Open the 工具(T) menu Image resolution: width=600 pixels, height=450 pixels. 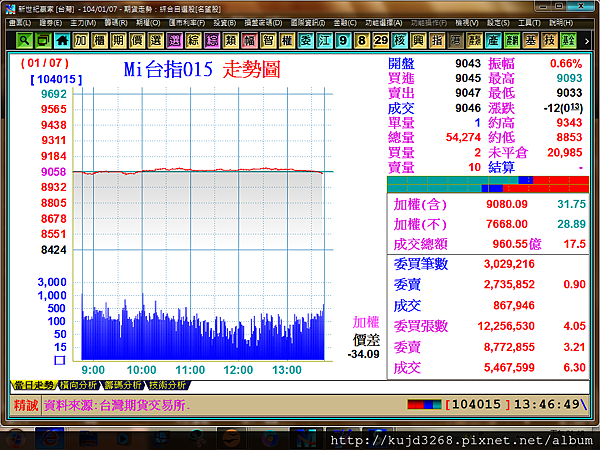click(529, 23)
